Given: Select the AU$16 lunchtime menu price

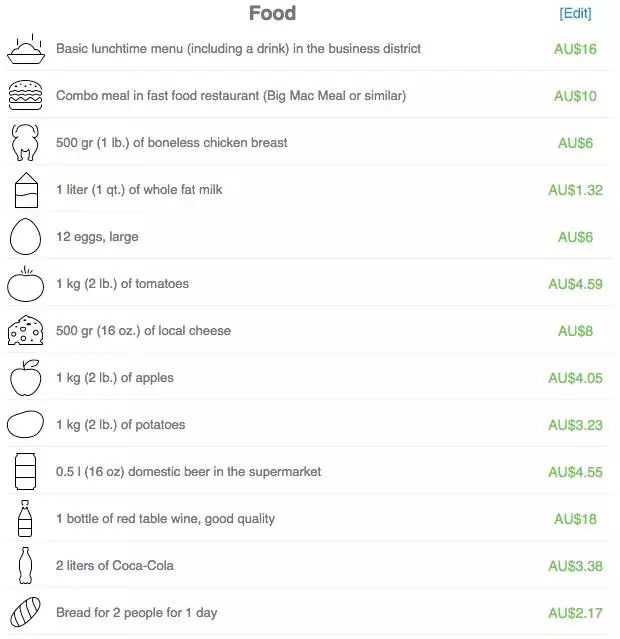Looking at the screenshot, I should pos(575,49).
